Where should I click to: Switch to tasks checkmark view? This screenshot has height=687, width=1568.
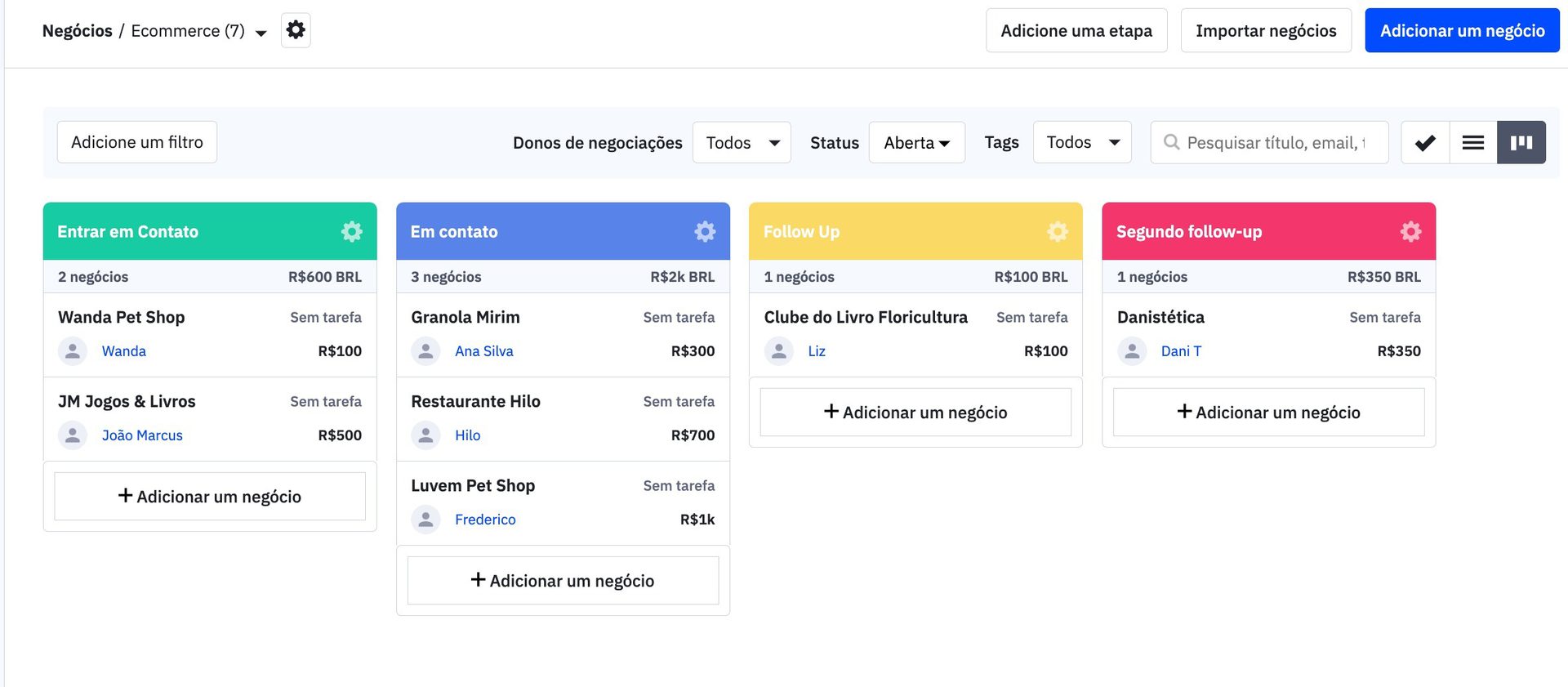point(1425,143)
